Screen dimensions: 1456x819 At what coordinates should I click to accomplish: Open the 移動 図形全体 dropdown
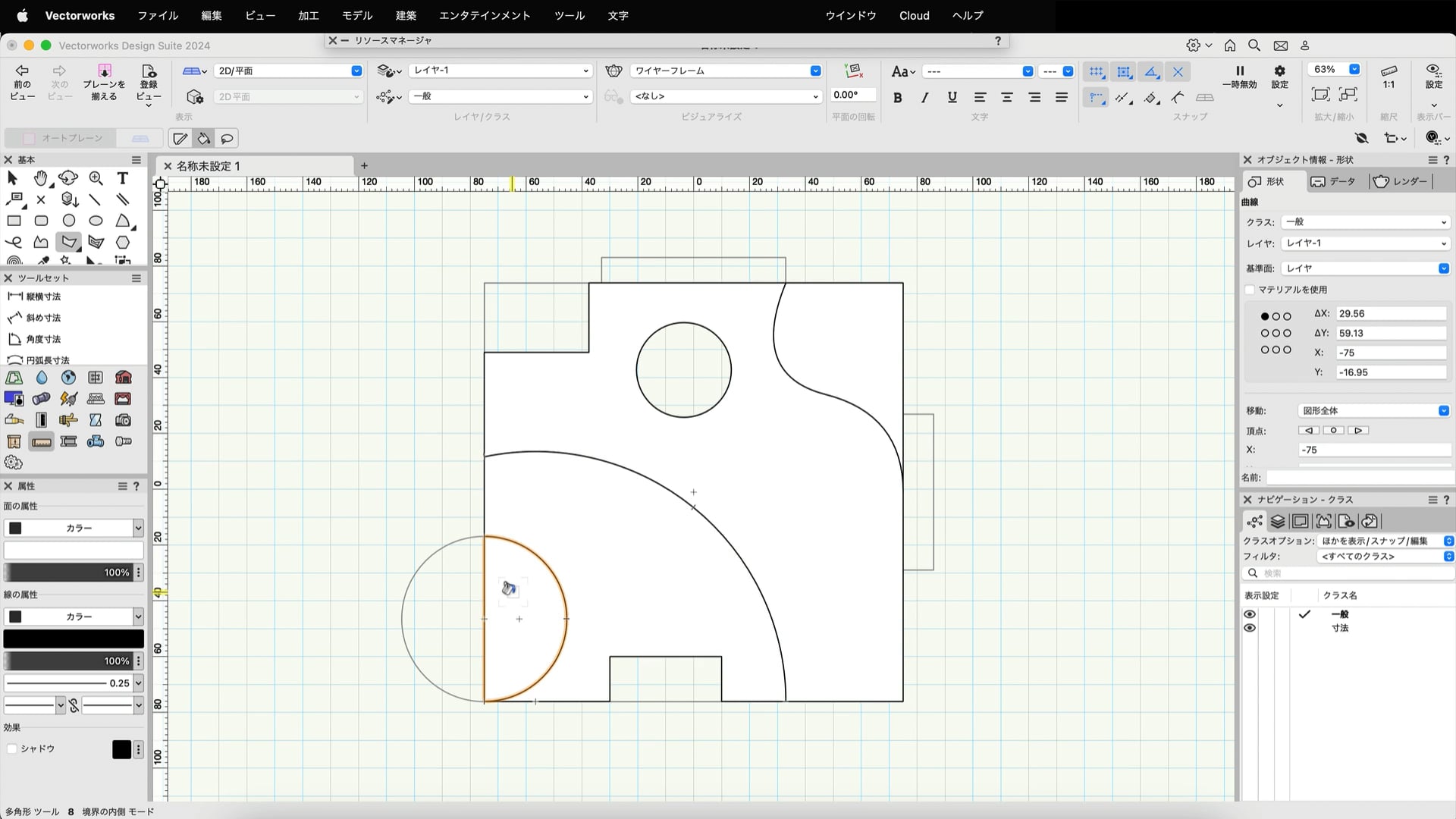tap(1374, 411)
